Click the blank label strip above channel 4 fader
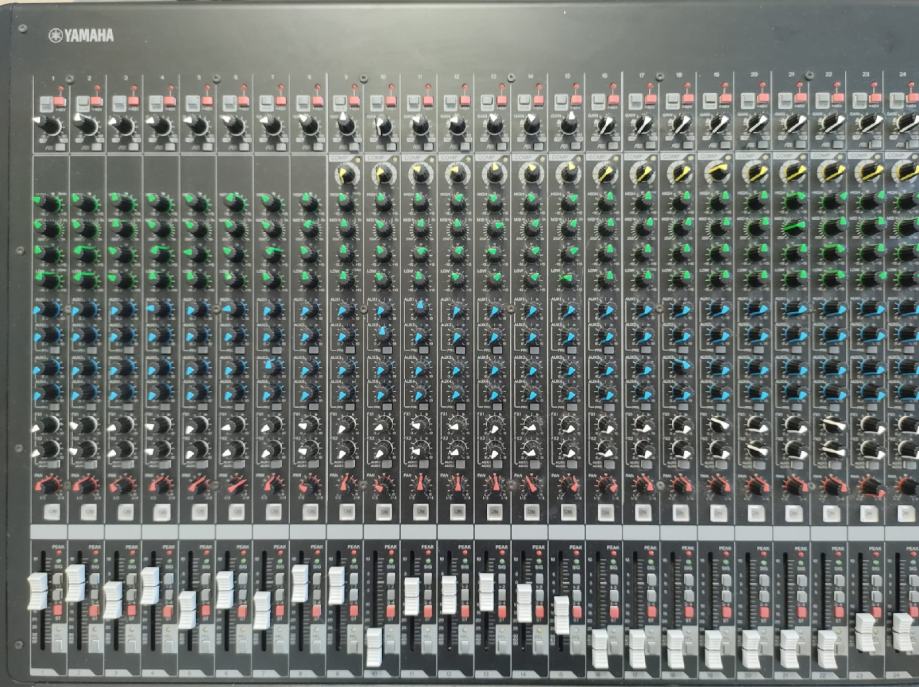919x687 pixels. tap(161, 532)
